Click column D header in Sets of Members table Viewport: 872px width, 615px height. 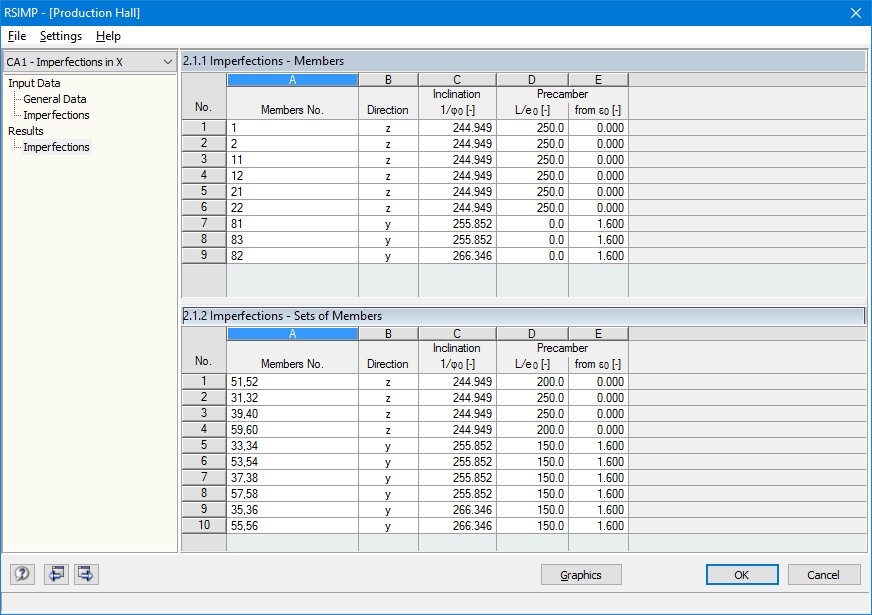pyautogui.click(x=532, y=334)
